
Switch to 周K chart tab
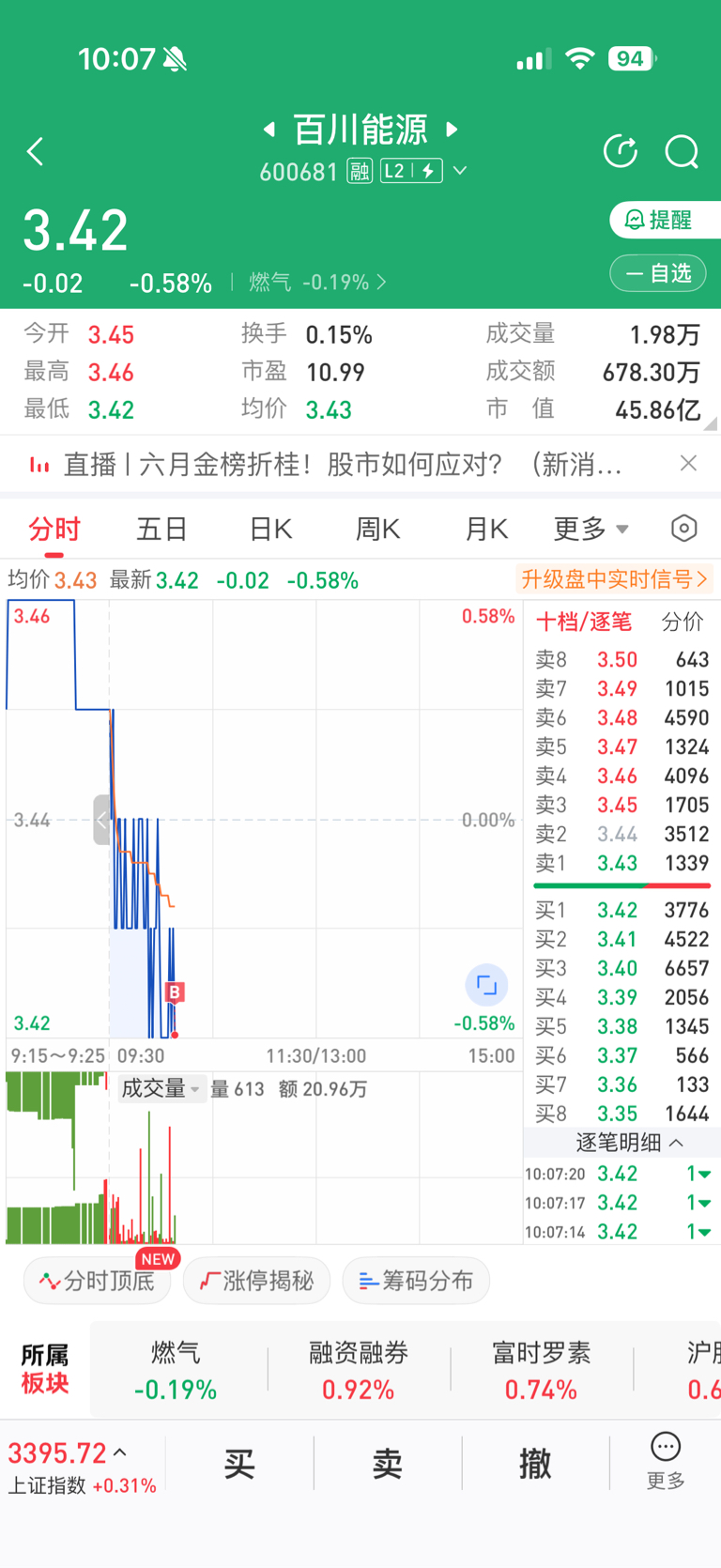(x=378, y=530)
